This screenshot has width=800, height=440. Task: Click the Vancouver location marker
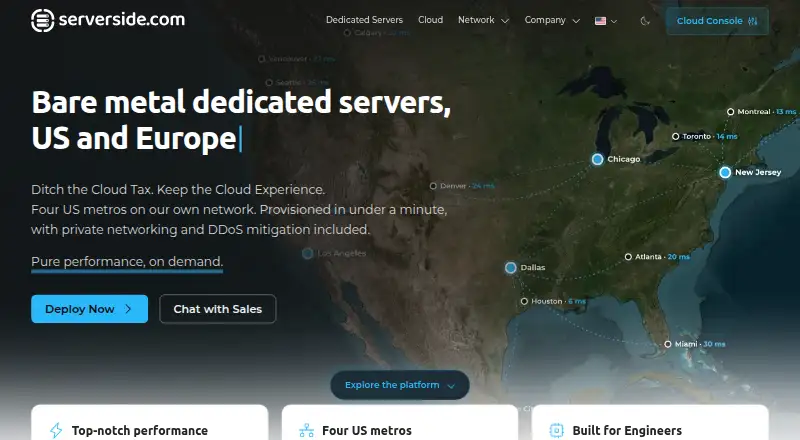pyautogui.click(x=261, y=59)
